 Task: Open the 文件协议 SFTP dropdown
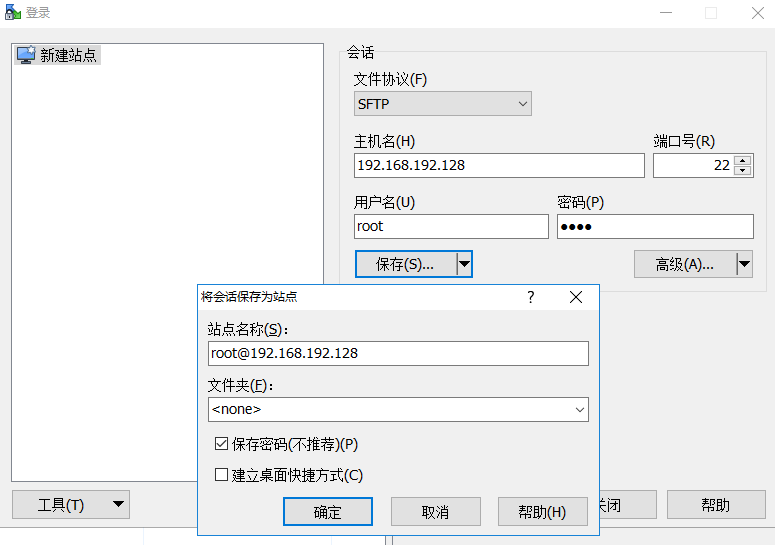pos(442,104)
